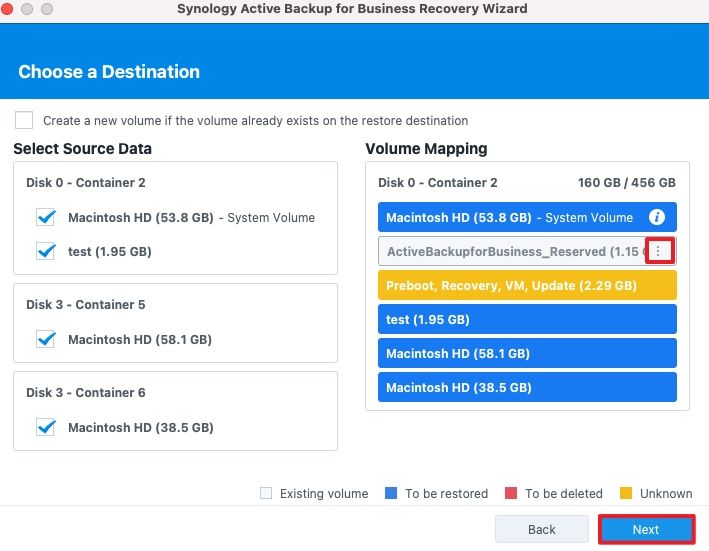This screenshot has width=709, height=551.
Task: Click the yellow Unknown legend swatch
Action: pyautogui.click(x=626, y=493)
